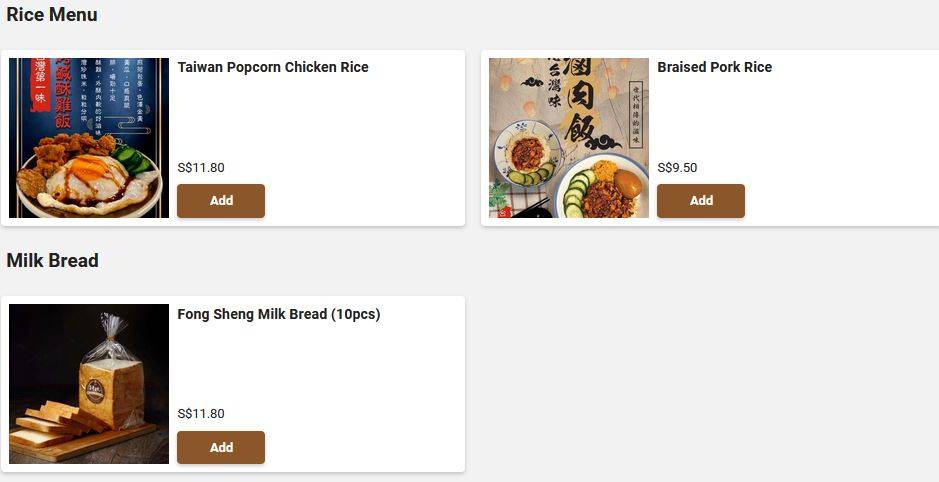This screenshot has width=939, height=482.
Task: Open the Braised Pork Rice photo
Action: pyautogui.click(x=569, y=138)
